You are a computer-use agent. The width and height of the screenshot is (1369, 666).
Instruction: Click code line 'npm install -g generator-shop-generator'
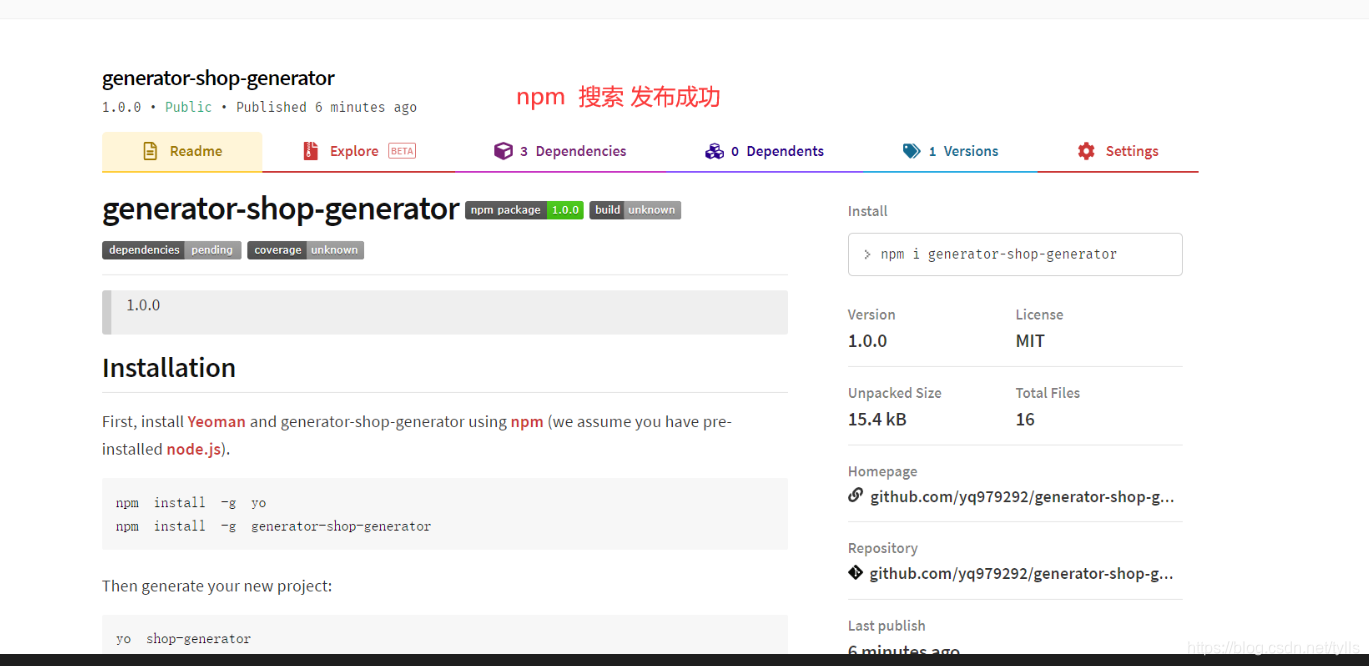tap(273, 526)
